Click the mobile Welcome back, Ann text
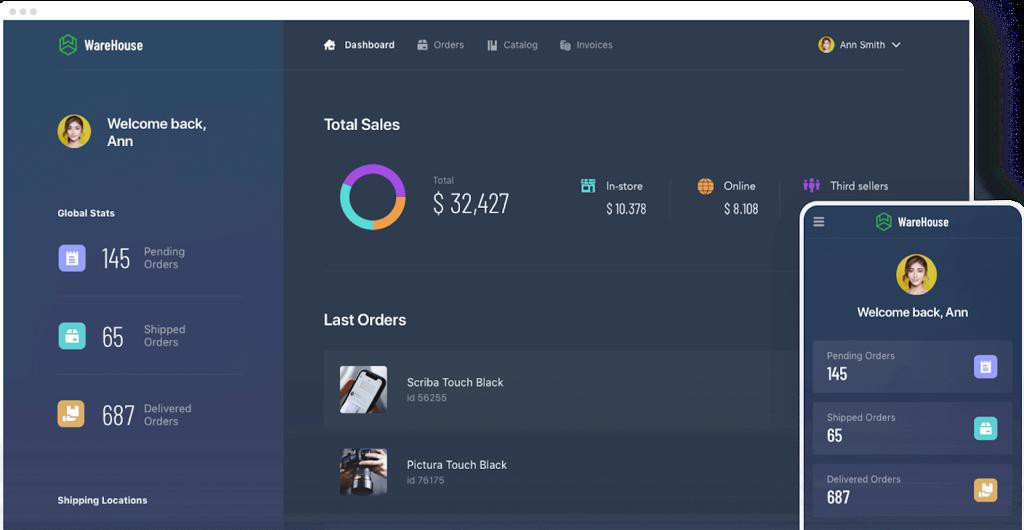This screenshot has width=1024, height=530. point(912,313)
